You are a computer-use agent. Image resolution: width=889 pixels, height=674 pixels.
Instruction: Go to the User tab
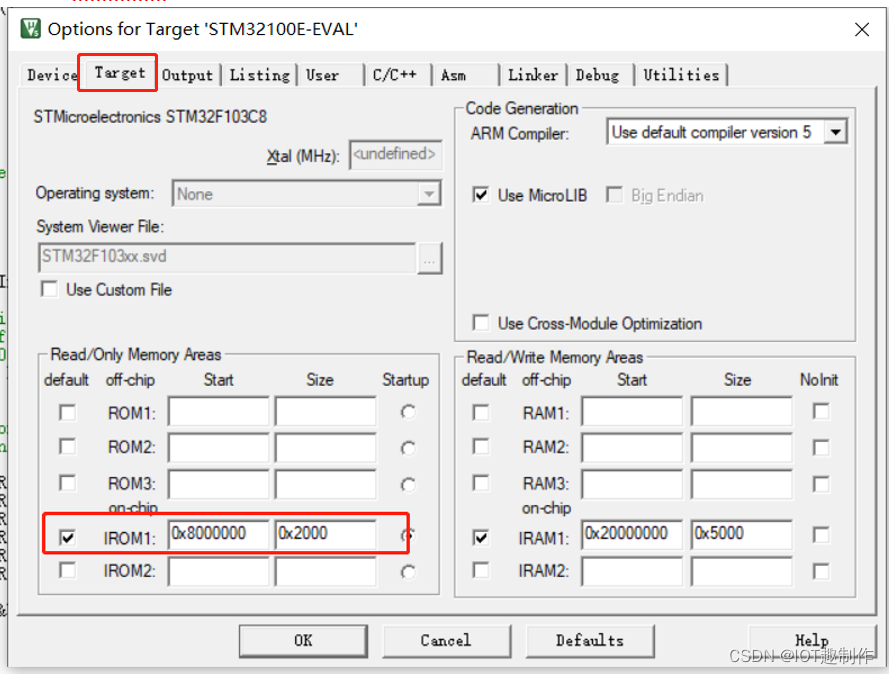[330, 75]
